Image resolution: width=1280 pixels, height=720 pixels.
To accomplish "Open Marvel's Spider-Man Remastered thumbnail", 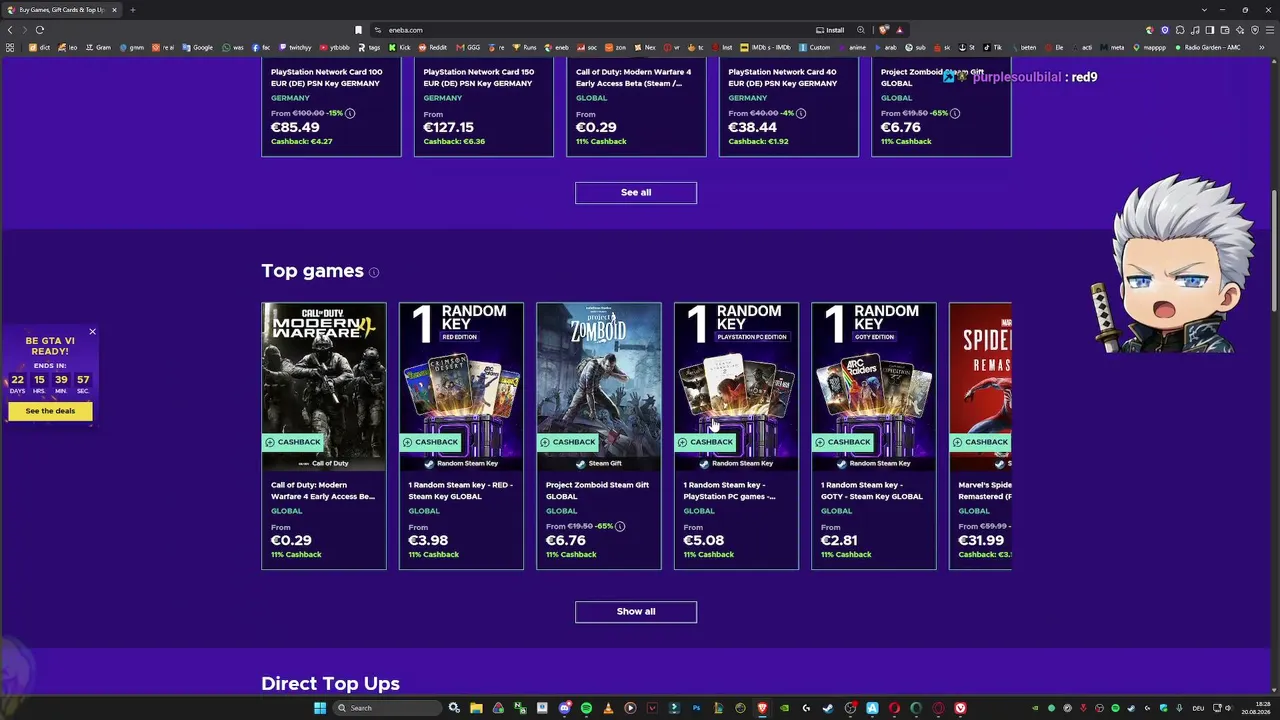I will click(x=980, y=386).
